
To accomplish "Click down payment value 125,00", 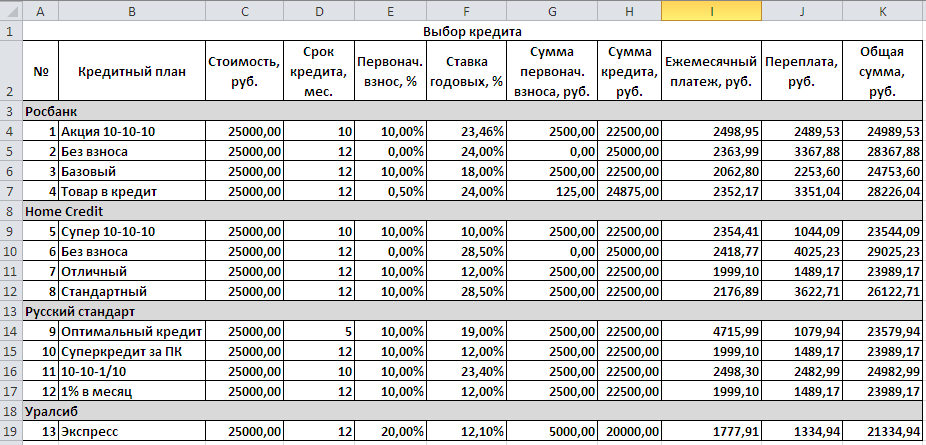I will [552, 191].
